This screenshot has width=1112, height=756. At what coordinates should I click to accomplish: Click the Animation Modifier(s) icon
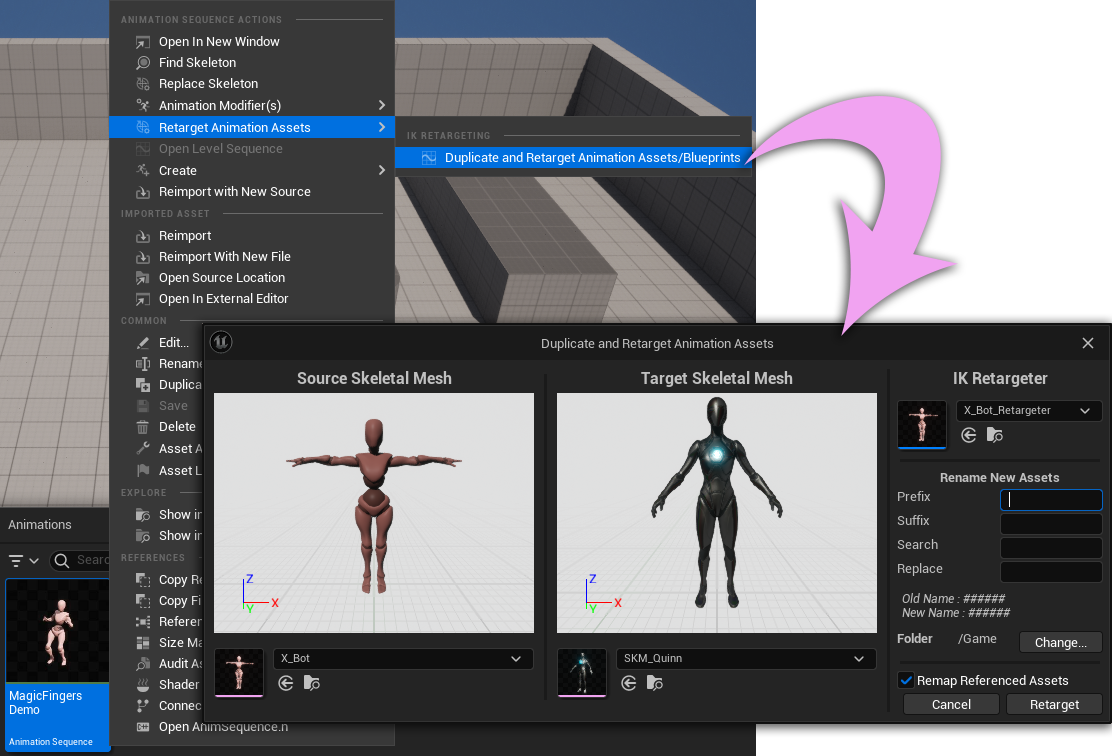[143, 106]
